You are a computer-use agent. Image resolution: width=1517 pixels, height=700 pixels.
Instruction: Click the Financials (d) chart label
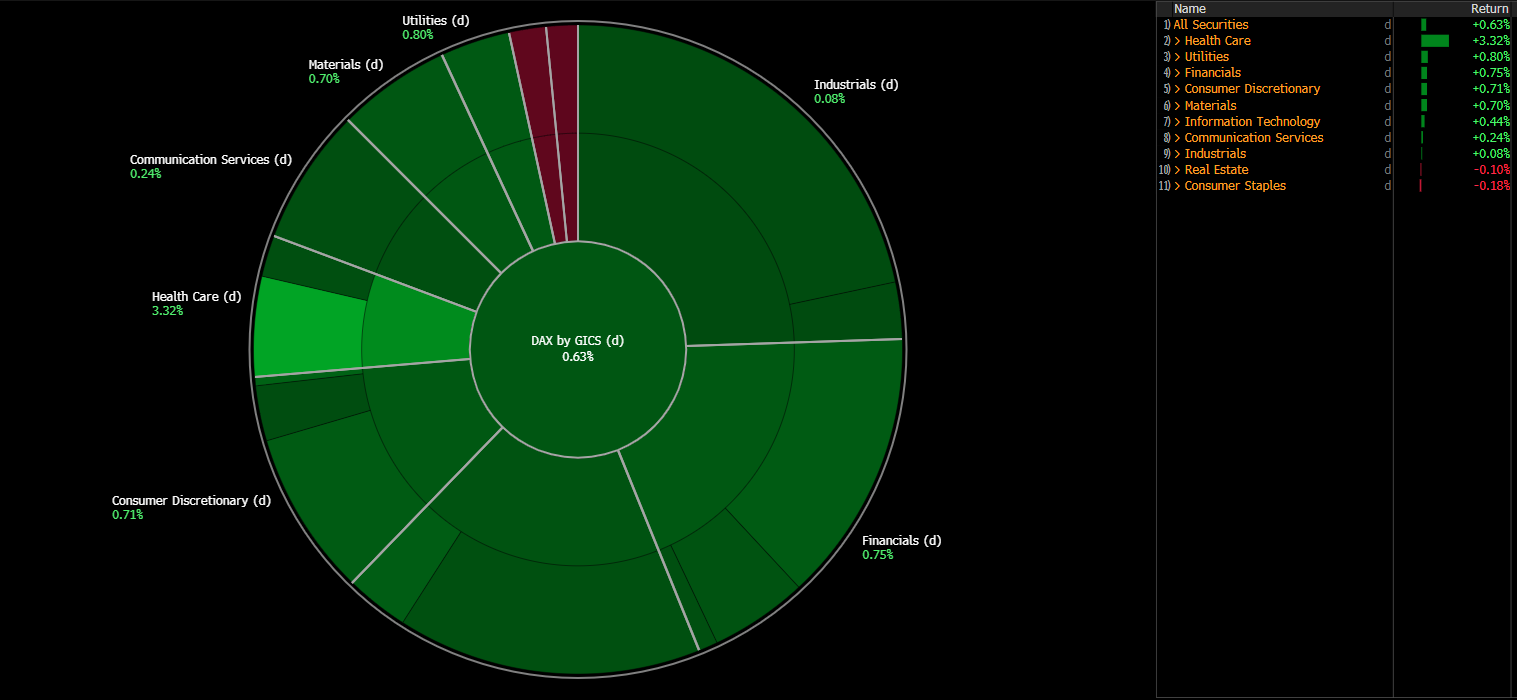pos(901,541)
